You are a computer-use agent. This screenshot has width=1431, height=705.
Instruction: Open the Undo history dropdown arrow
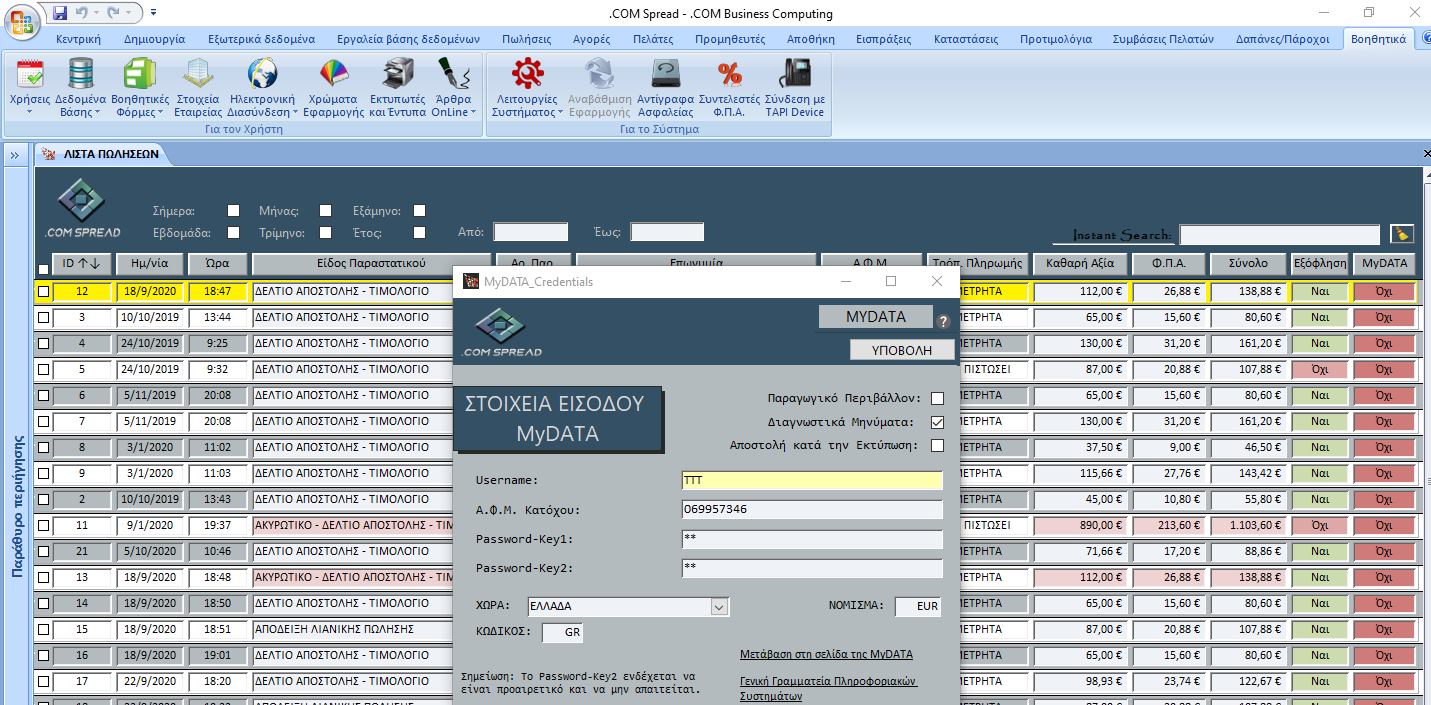(95, 13)
